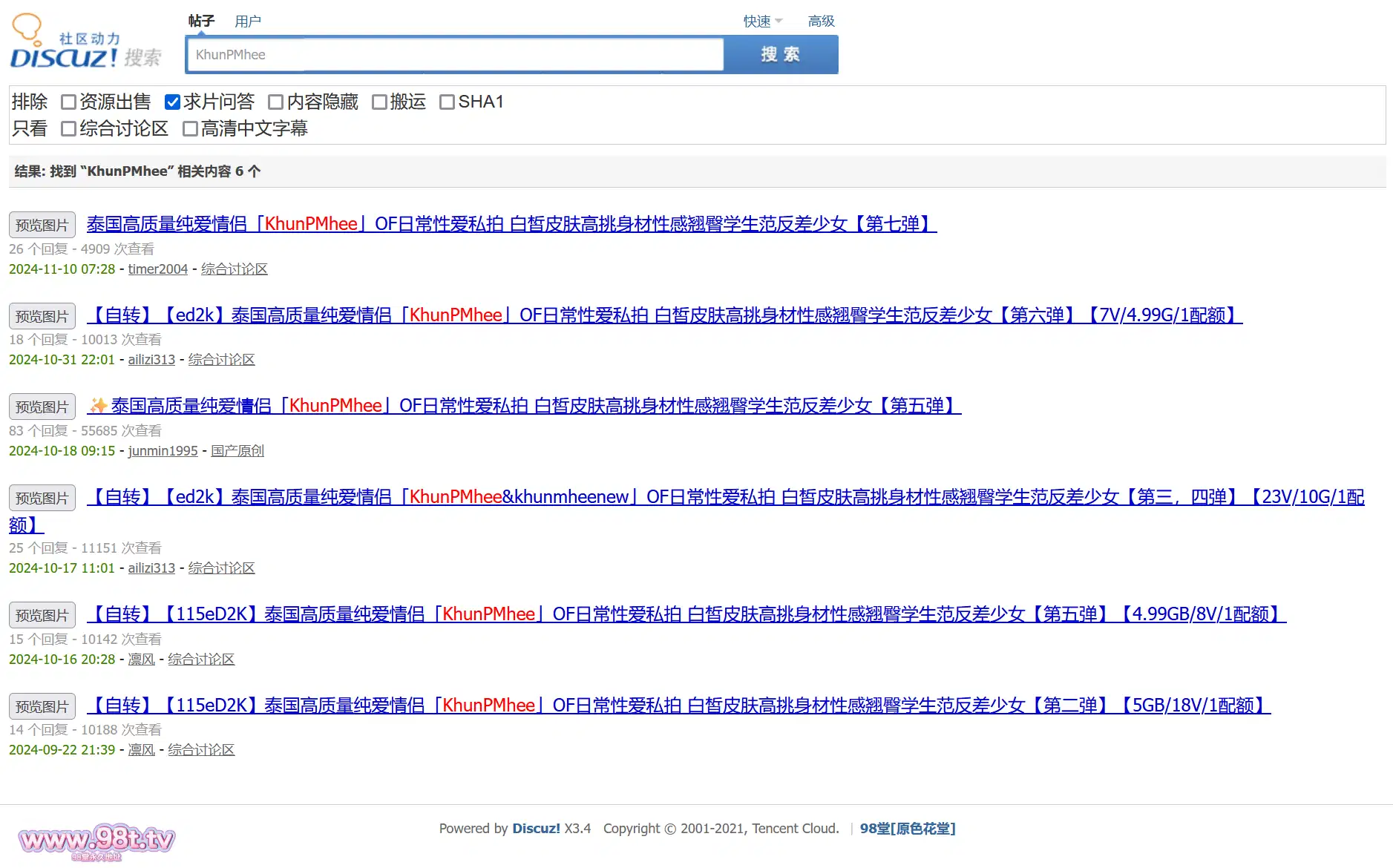Uncheck the 求片问答 exclude checkbox
Screen dimensions: 1393x868
point(173,102)
